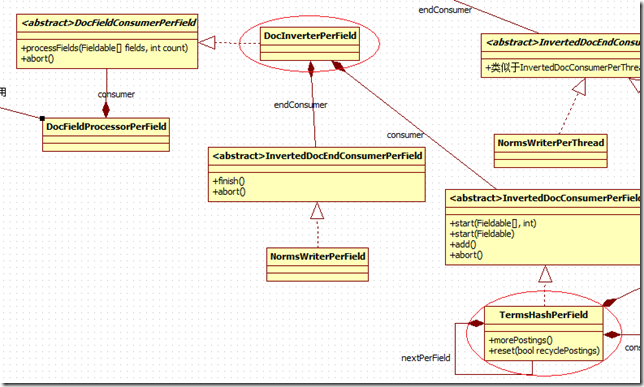Select the DocInverterPerField class box title
The image size is (644, 387).
[310, 36]
